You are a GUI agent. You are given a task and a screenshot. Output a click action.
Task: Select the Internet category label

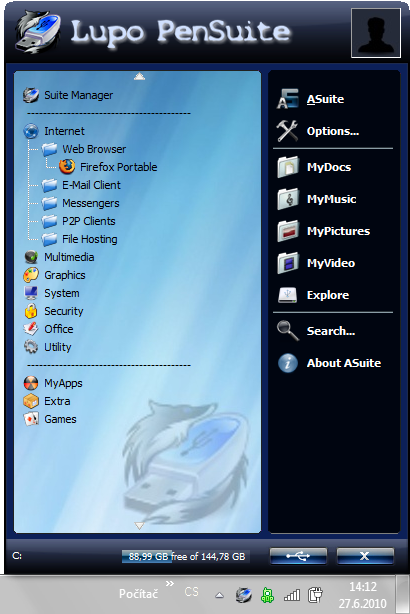click(64, 131)
